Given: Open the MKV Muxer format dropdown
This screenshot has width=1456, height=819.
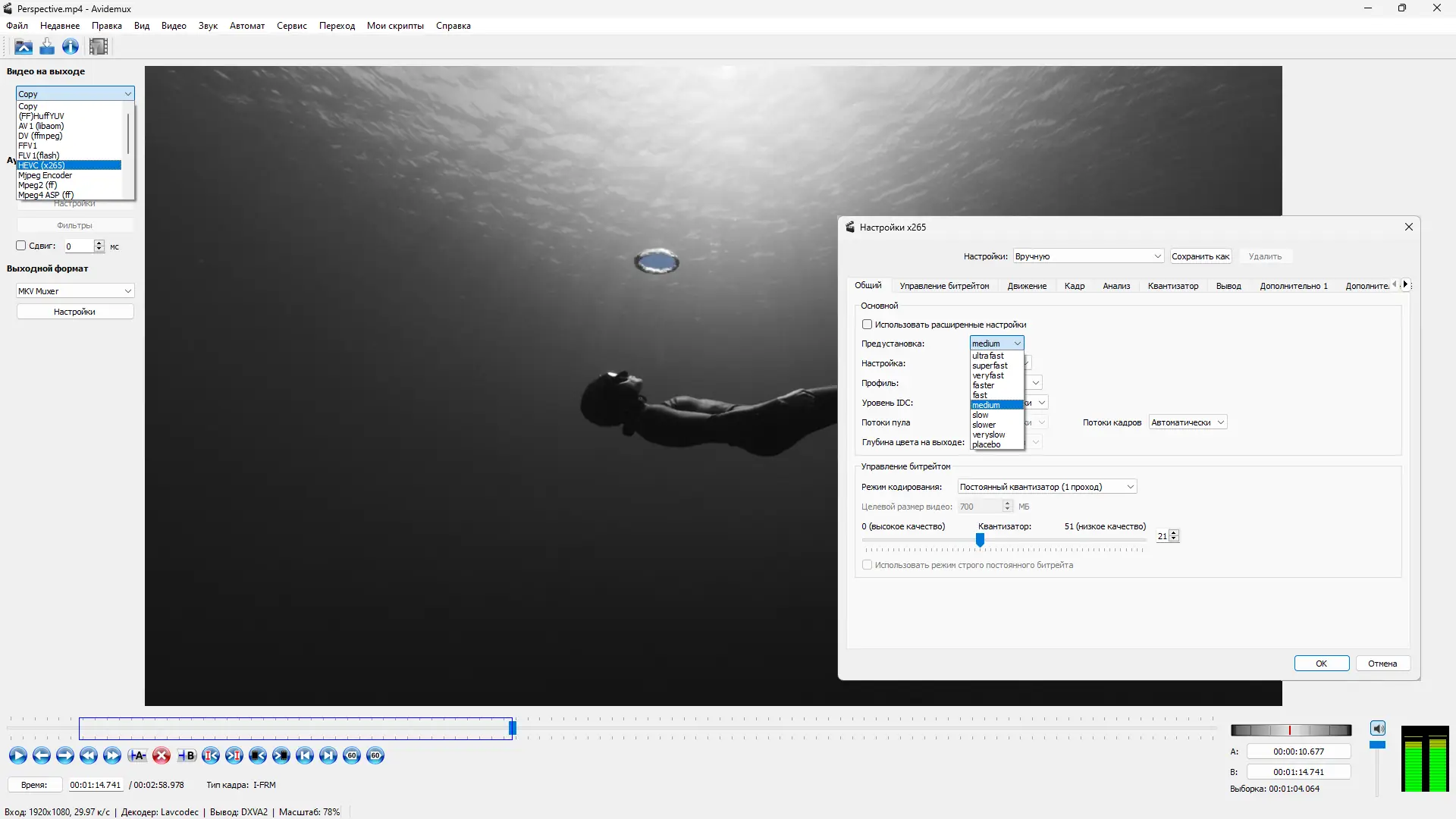Looking at the screenshot, I should (74, 291).
